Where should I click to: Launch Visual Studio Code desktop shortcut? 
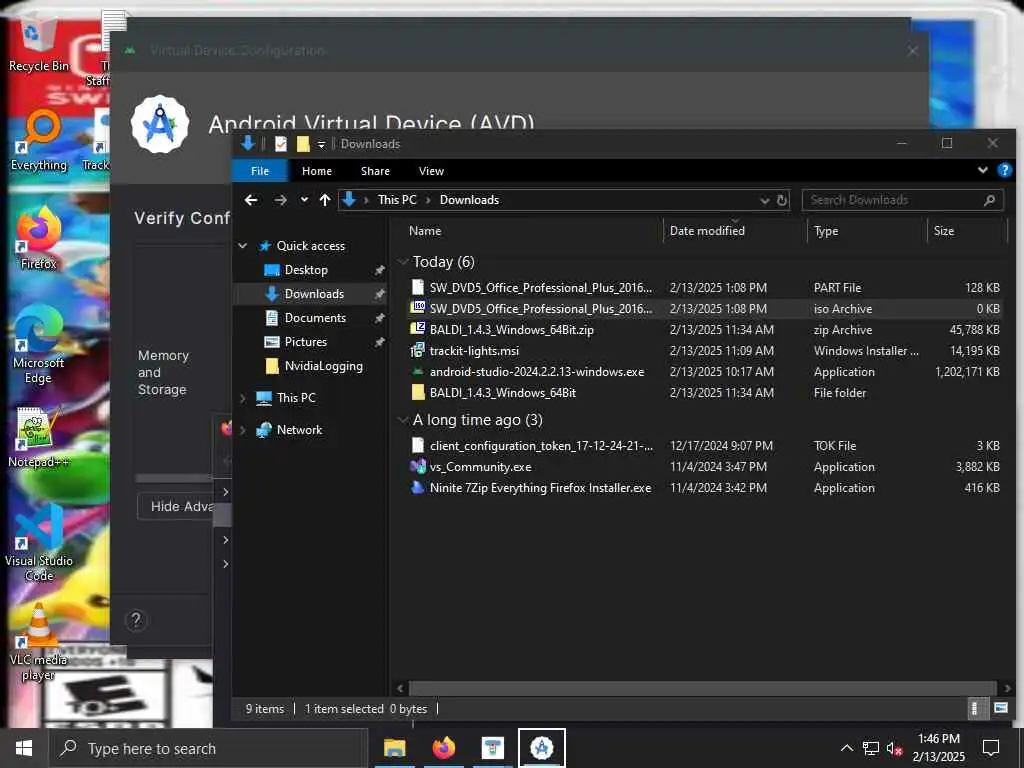(x=39, y=543)
